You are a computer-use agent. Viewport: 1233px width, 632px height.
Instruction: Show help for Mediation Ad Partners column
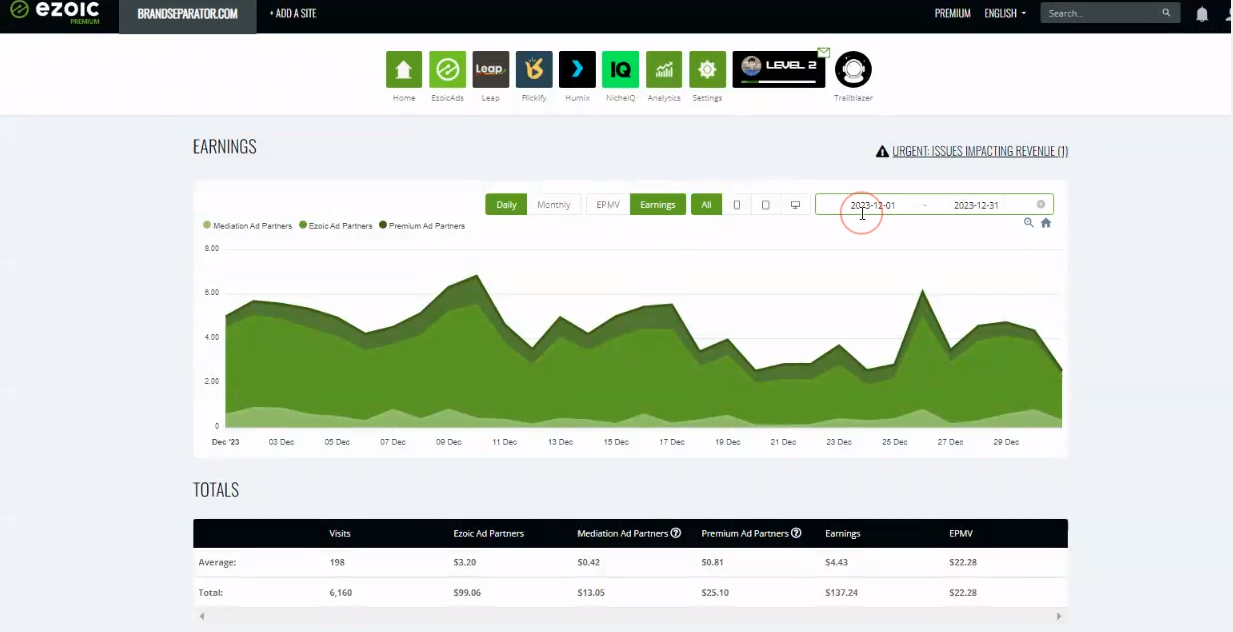pyautogui.click(x=676, y=533)
